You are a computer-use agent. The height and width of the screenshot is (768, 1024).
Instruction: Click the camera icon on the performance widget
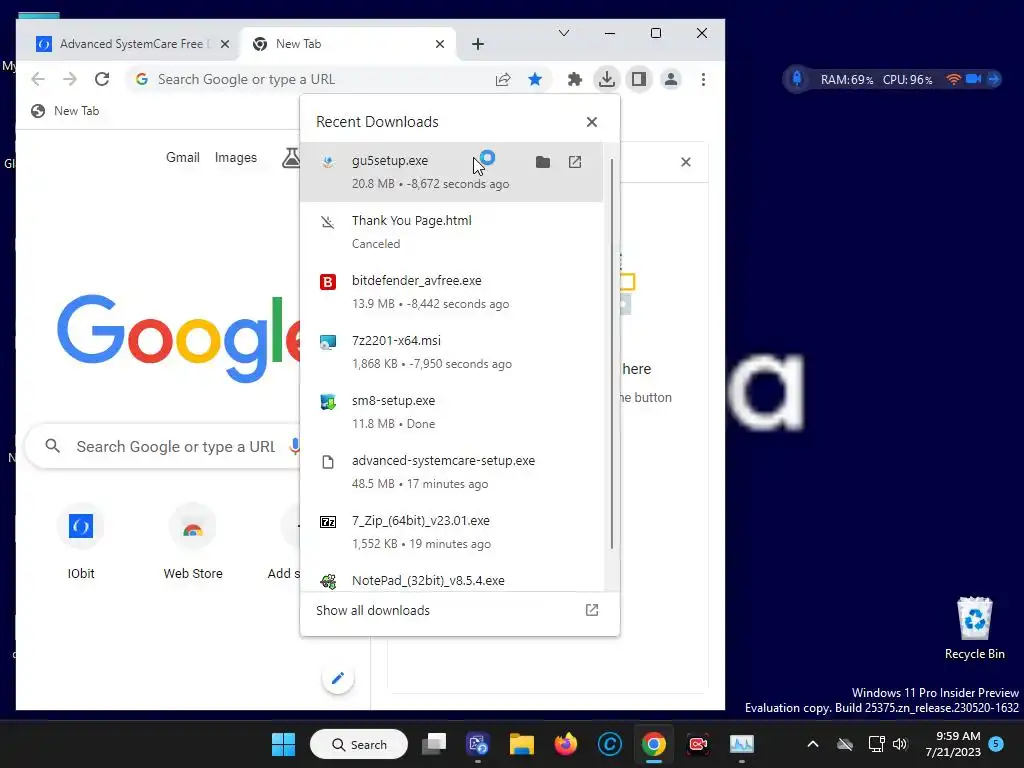[x=973, y=79]
